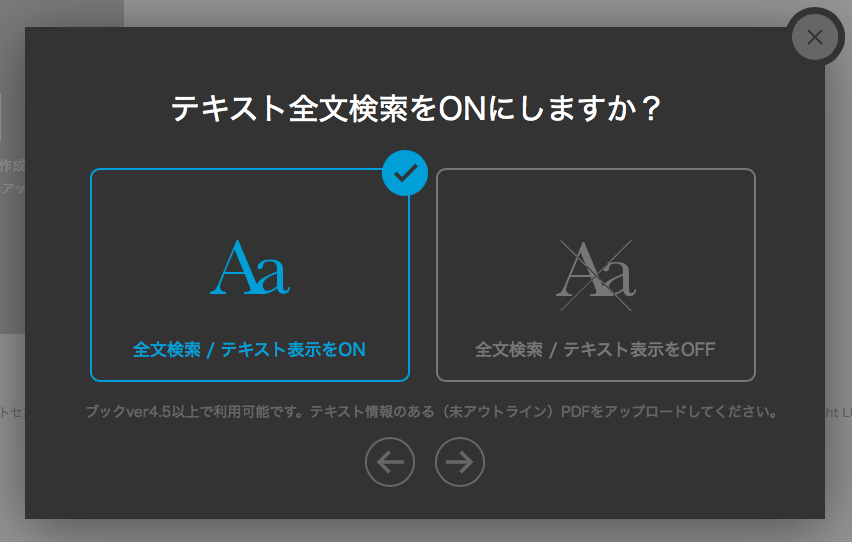Close the dialog with the X button
852x542 pixels.
pyautogui.click(x=815, y=38)
